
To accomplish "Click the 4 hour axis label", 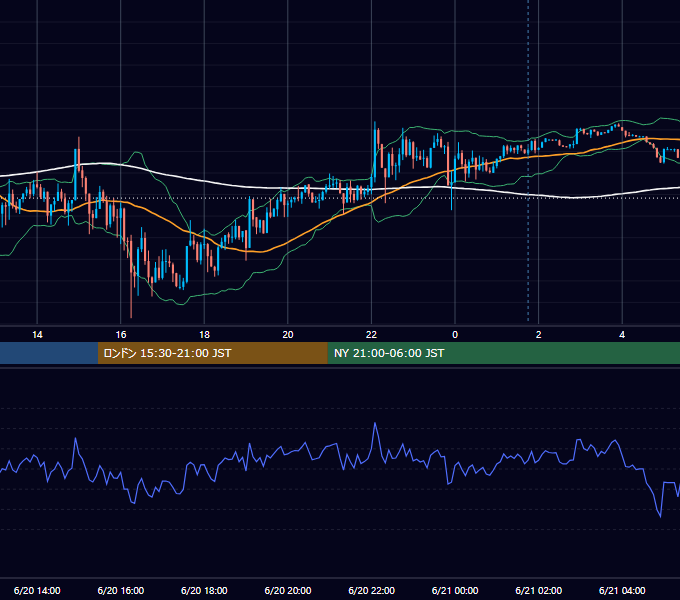I will coord(622,335).
